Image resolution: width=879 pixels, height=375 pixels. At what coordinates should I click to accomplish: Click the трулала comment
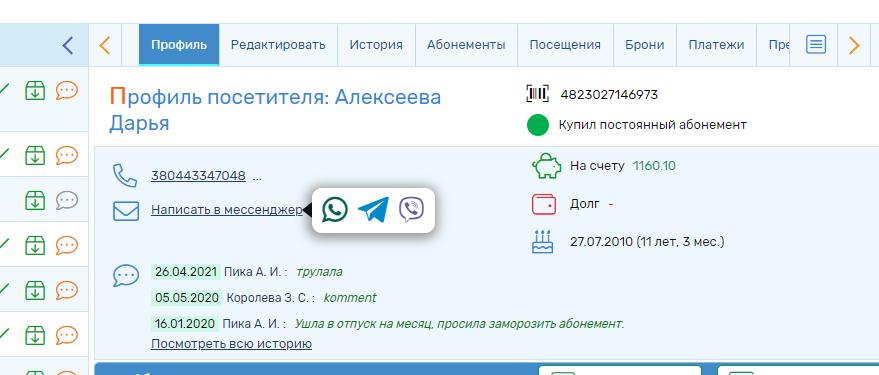click(x=319, y=272)
